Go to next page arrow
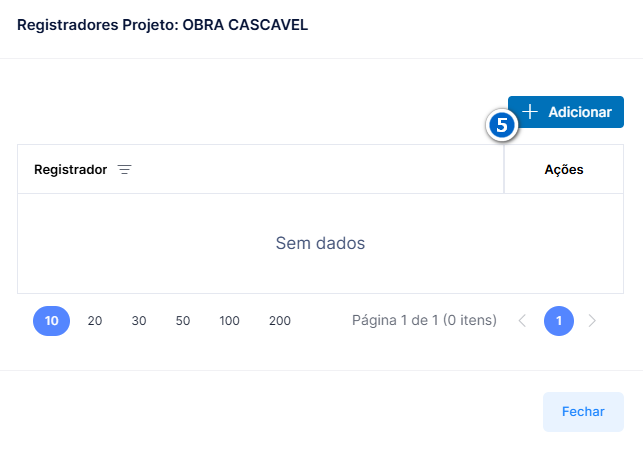 [x=592, y=321]
